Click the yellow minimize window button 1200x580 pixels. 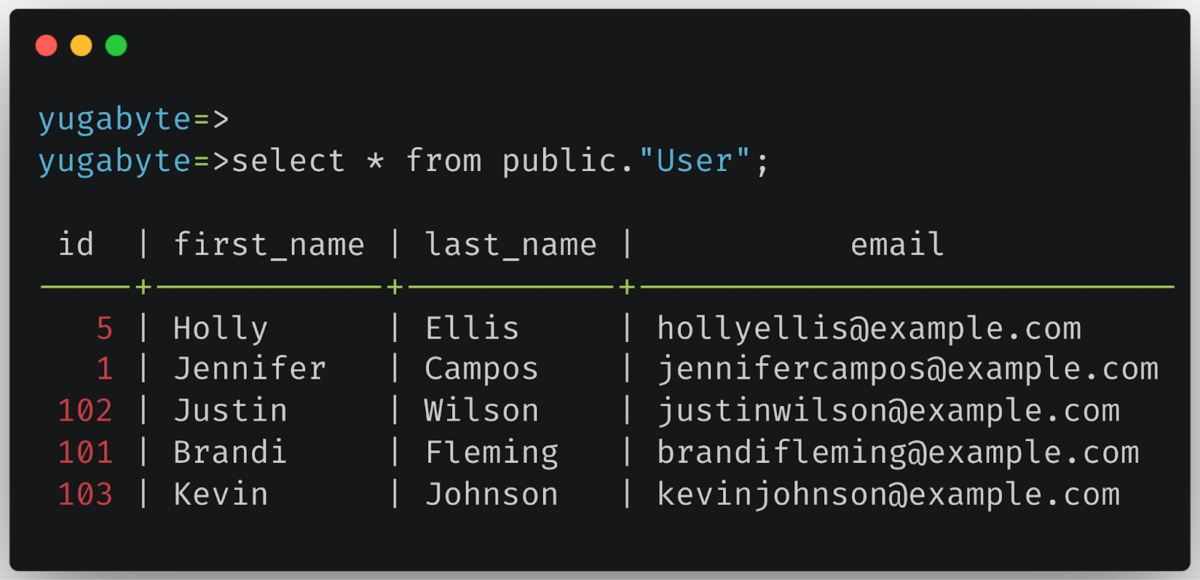click(81, 45)
